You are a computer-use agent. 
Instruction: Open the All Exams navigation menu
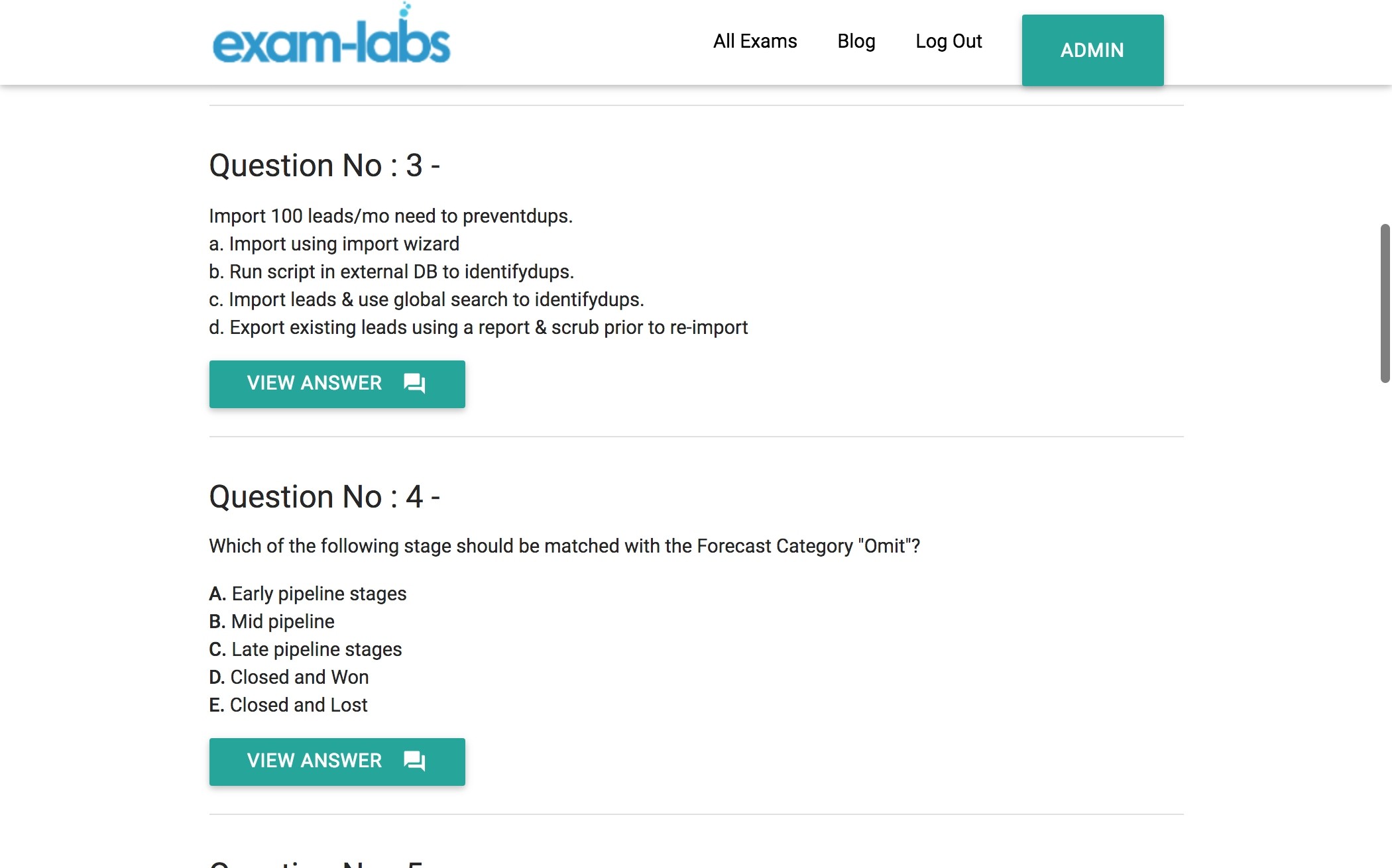click(x=754, y=40)
